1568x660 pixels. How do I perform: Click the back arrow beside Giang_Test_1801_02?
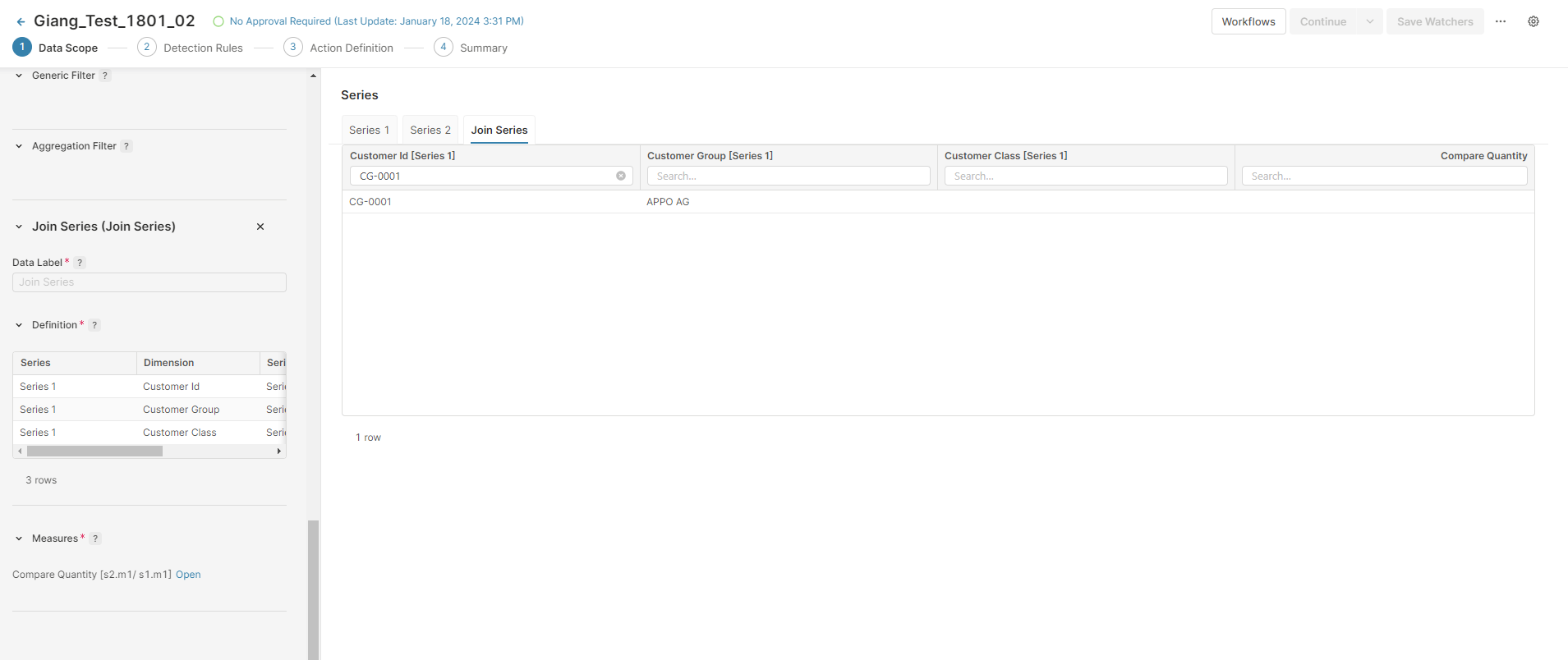pyautogui.click(x=21, y=22)
